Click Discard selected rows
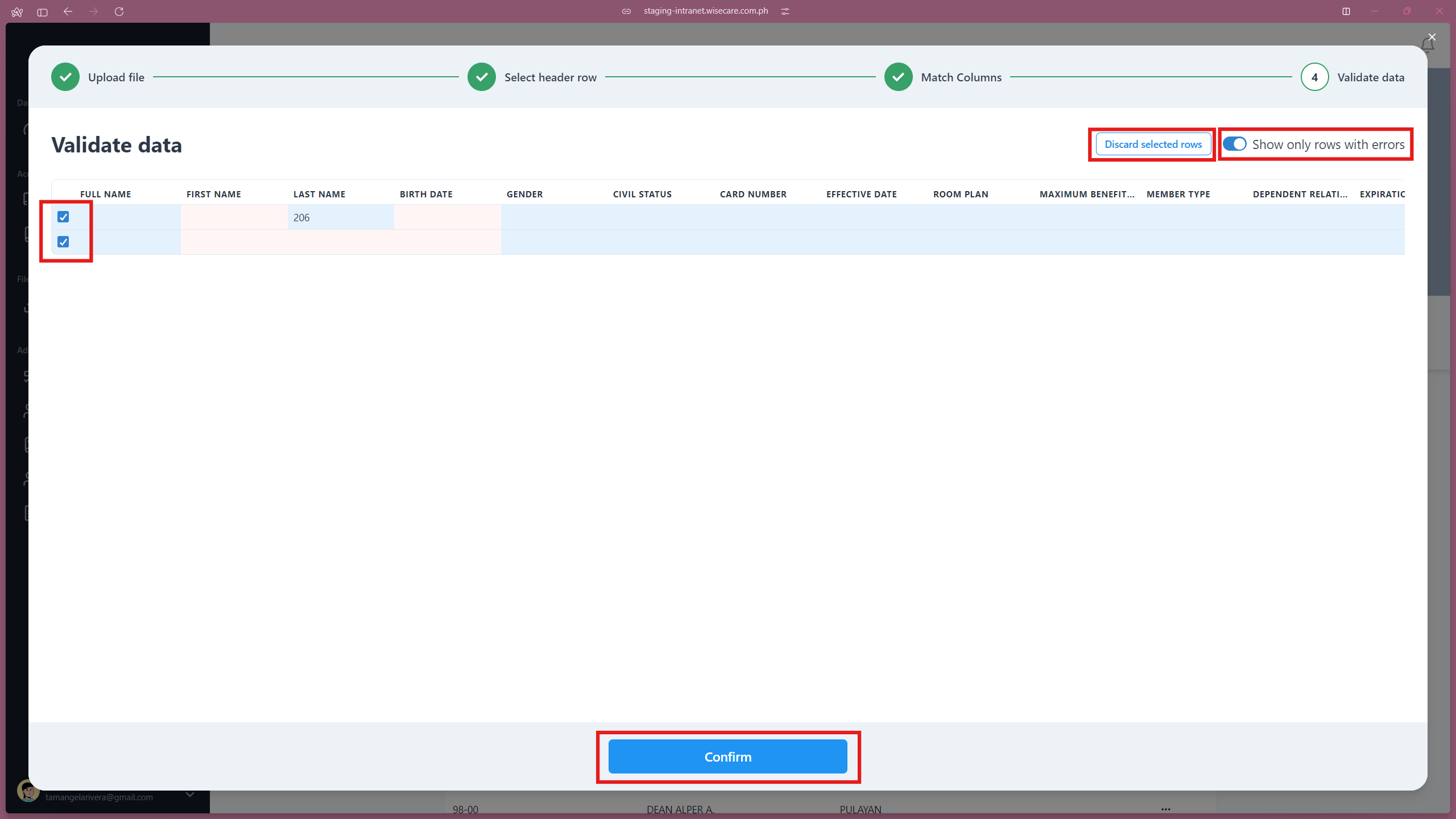 click(1152, 144)
